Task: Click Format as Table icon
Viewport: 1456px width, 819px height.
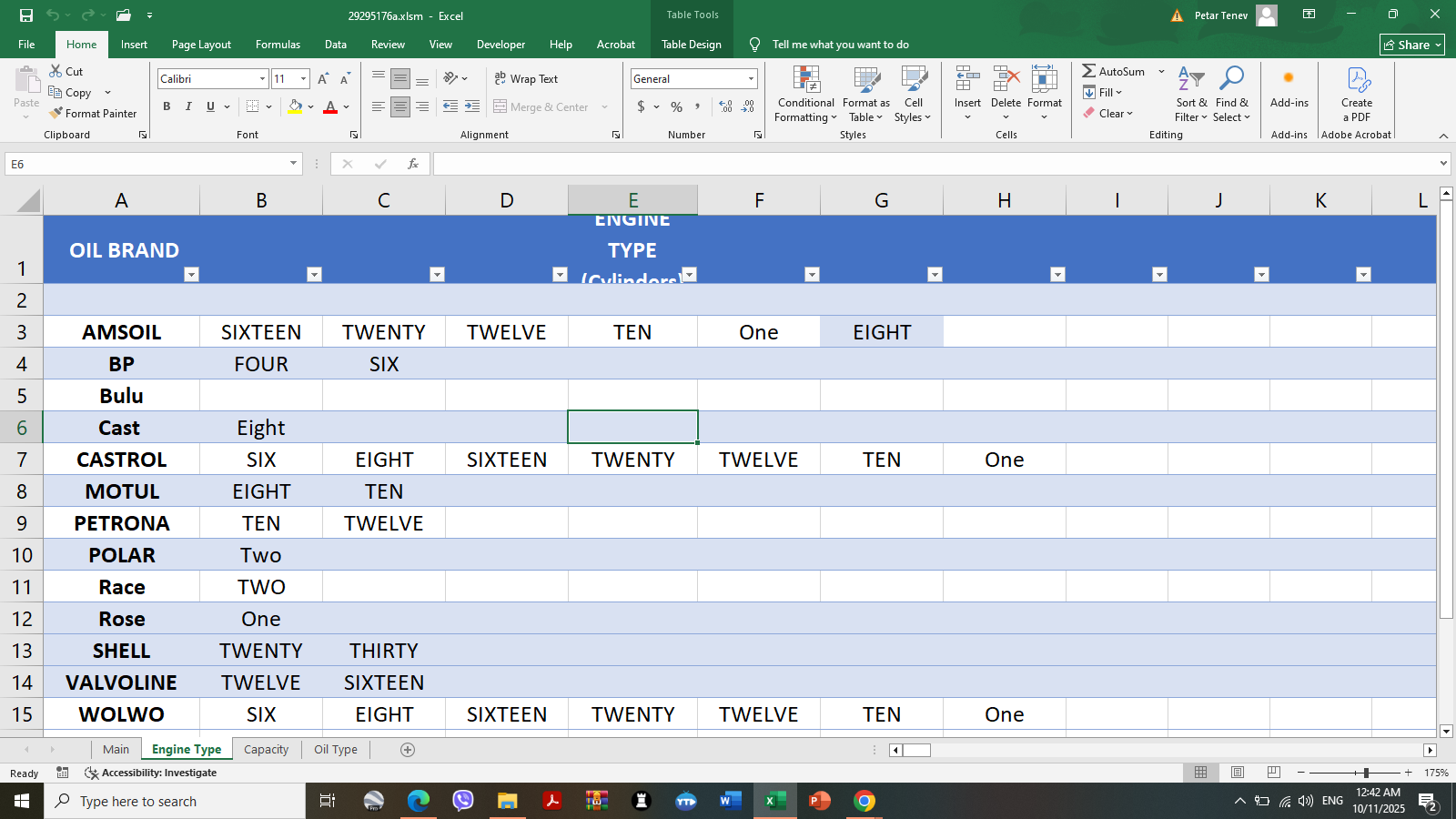Action: (866, 80)
